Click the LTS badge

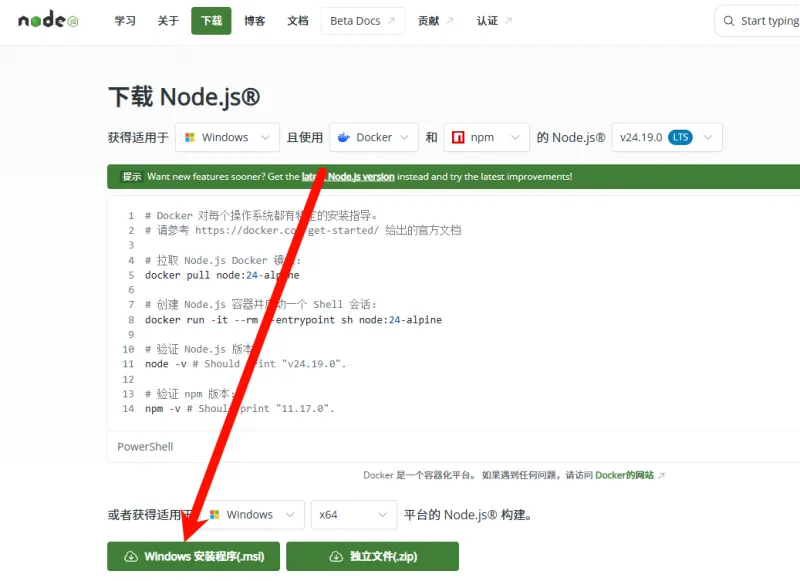pos(680,137)
